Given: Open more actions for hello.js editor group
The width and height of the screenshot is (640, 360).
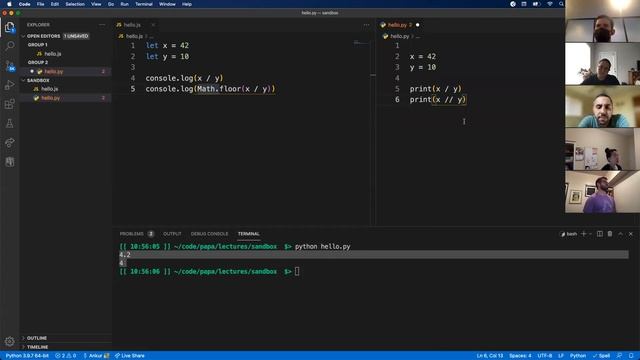Looking at the screenshot, I should 366,25.
